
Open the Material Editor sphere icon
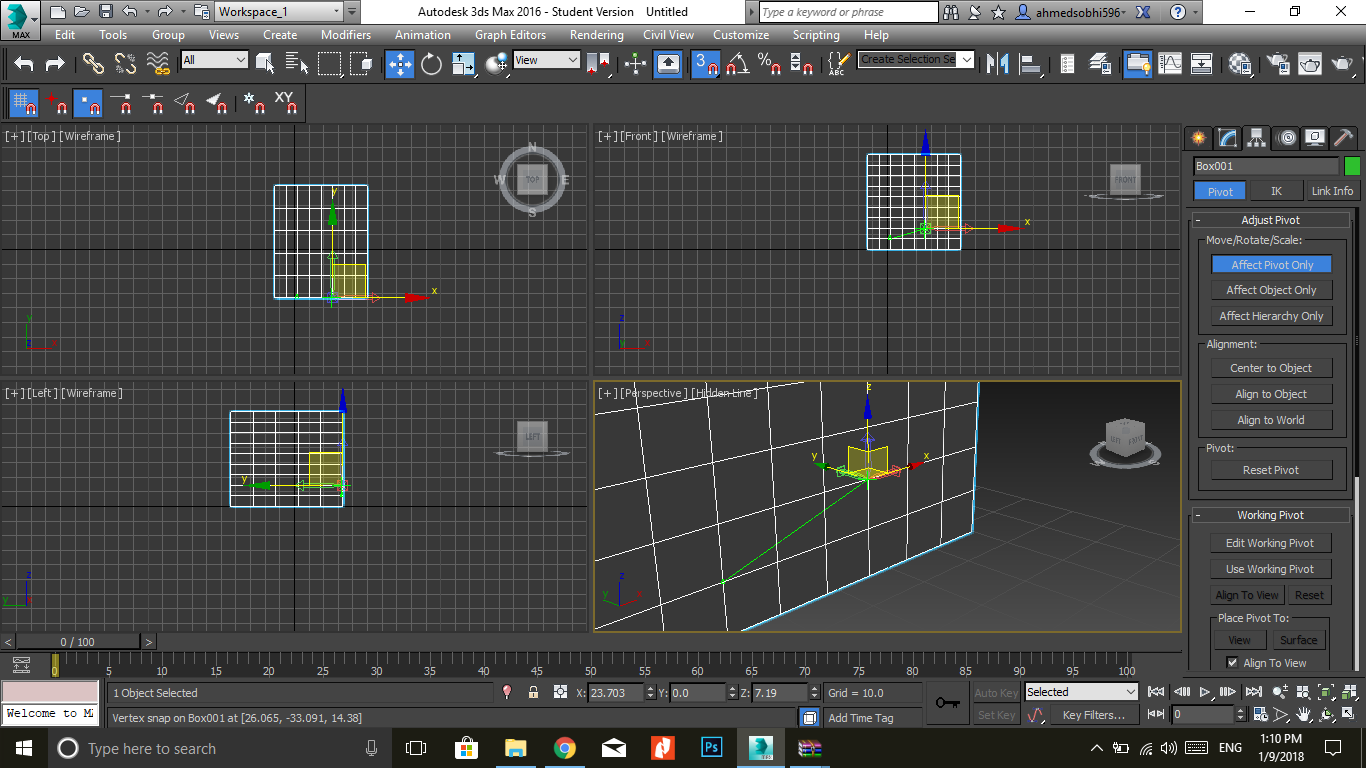point(1241,64)
